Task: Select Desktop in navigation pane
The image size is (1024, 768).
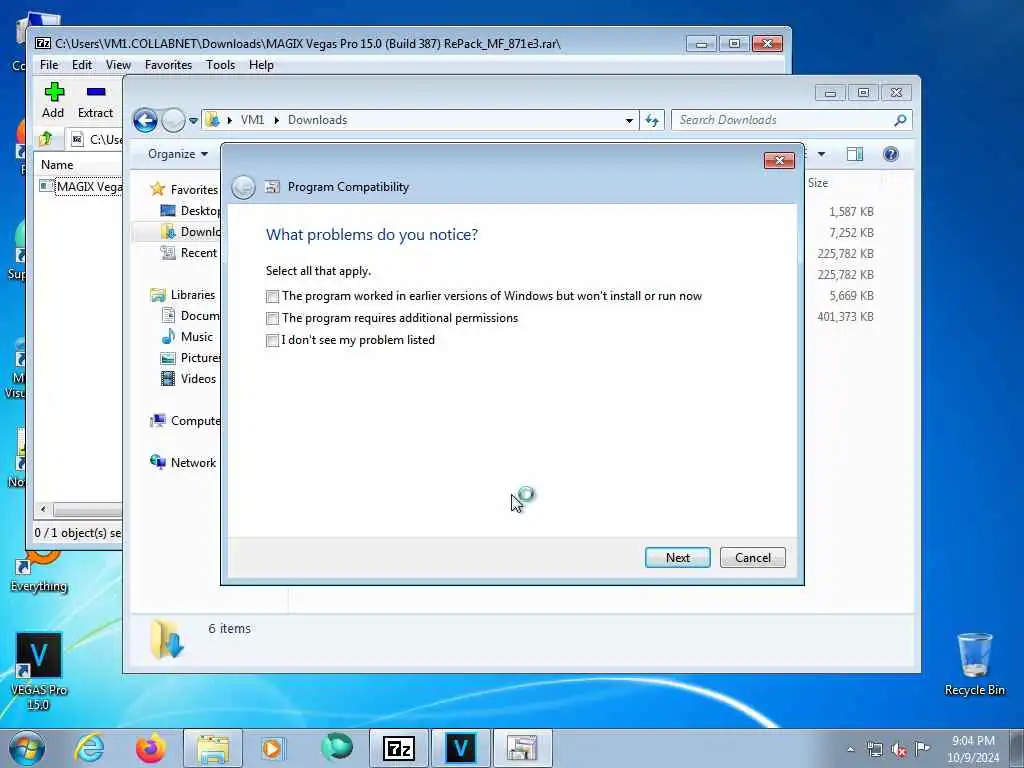Action: click(x=191, y=210)
